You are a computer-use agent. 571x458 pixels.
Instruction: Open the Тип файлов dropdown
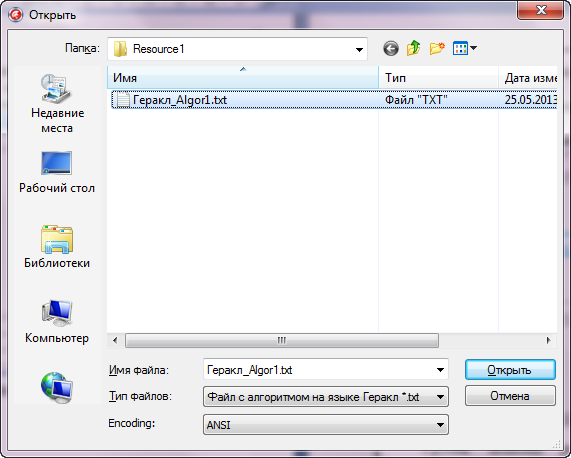tap(326, 396)
